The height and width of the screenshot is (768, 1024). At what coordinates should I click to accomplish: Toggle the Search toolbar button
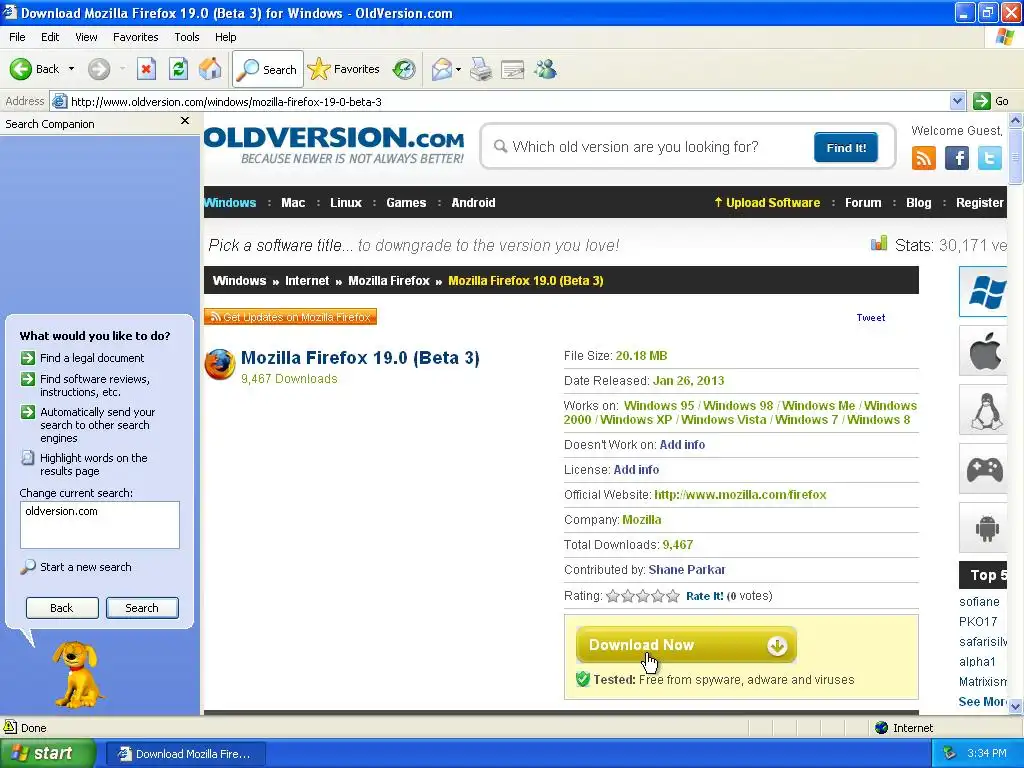click(x=268, y=69)
